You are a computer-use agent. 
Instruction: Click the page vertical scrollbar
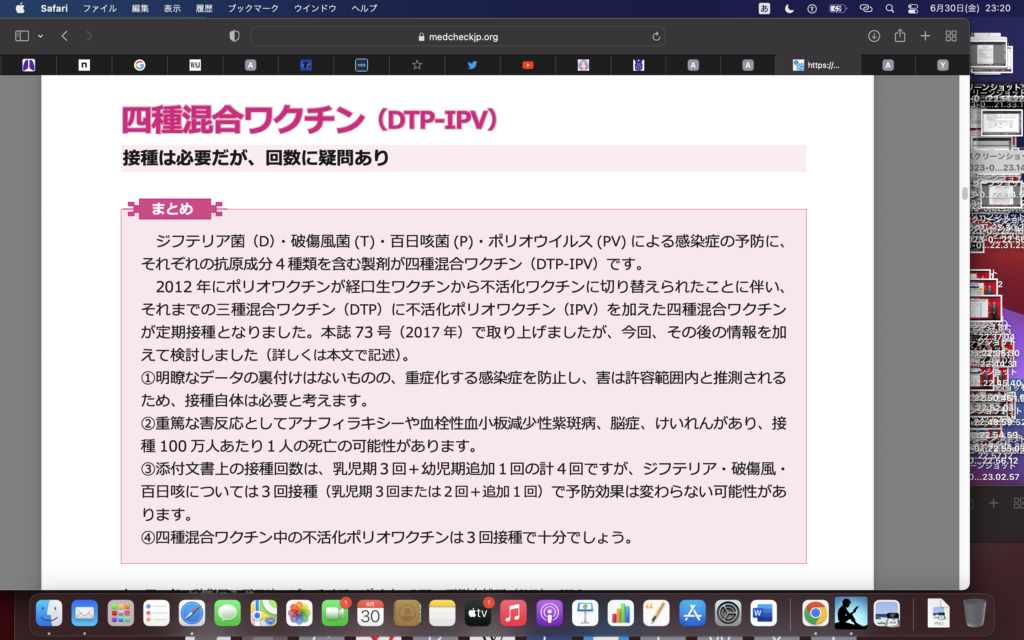[x=965, y=194]
